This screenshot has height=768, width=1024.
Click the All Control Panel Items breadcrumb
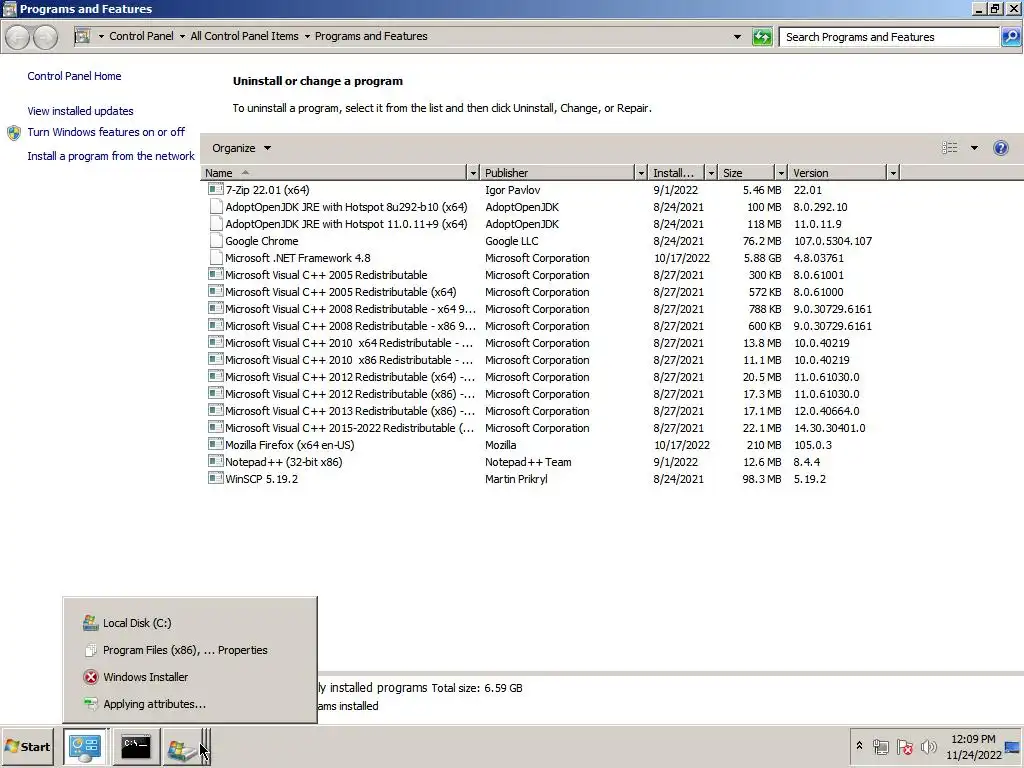(244, 37)
